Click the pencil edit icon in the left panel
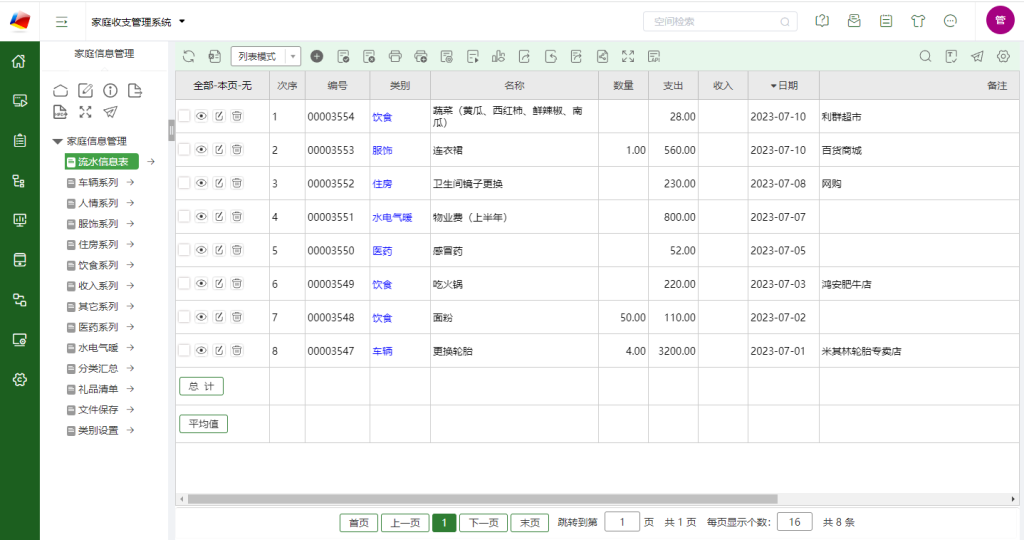Viewport: 1024px width, 540px height. pyautogui.click(x=86, y=91)
